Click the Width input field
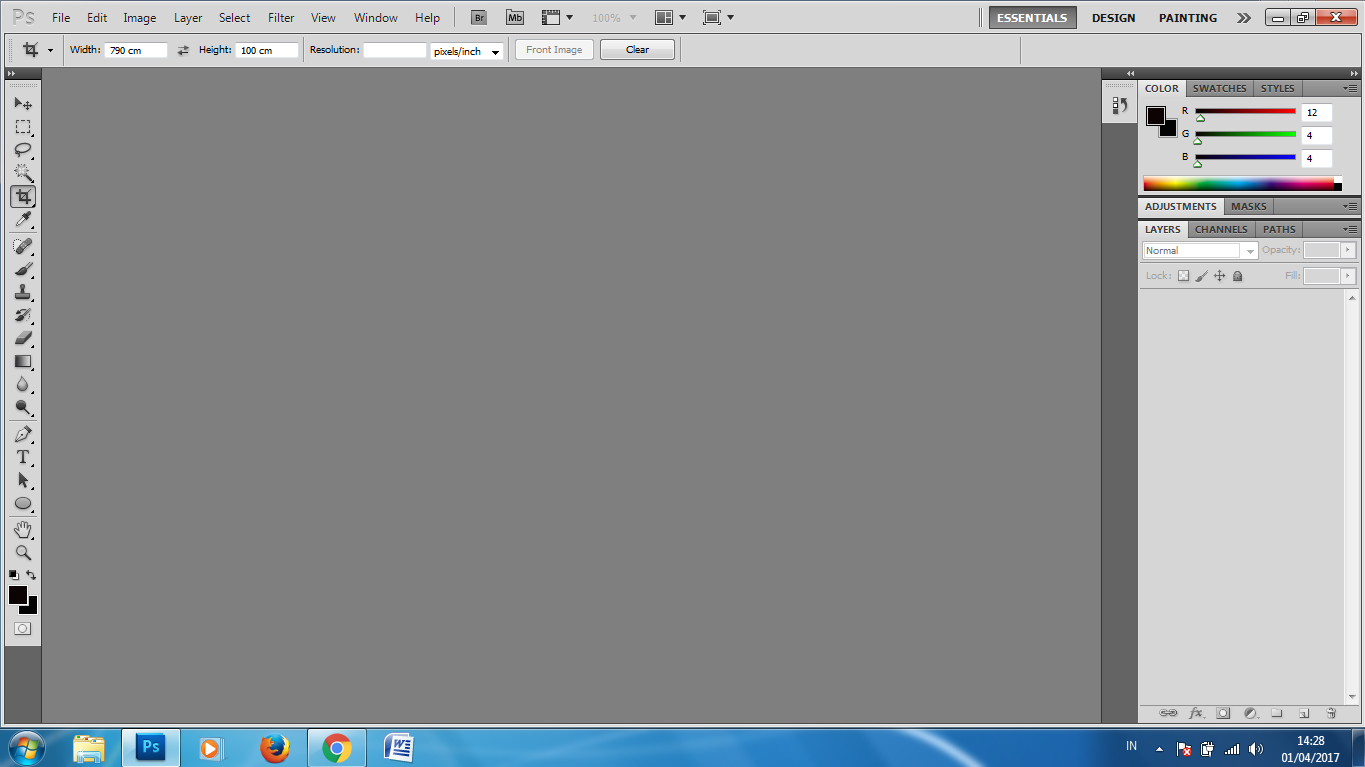The width and height of the screenshot is (1365, 767). [135, 49]
